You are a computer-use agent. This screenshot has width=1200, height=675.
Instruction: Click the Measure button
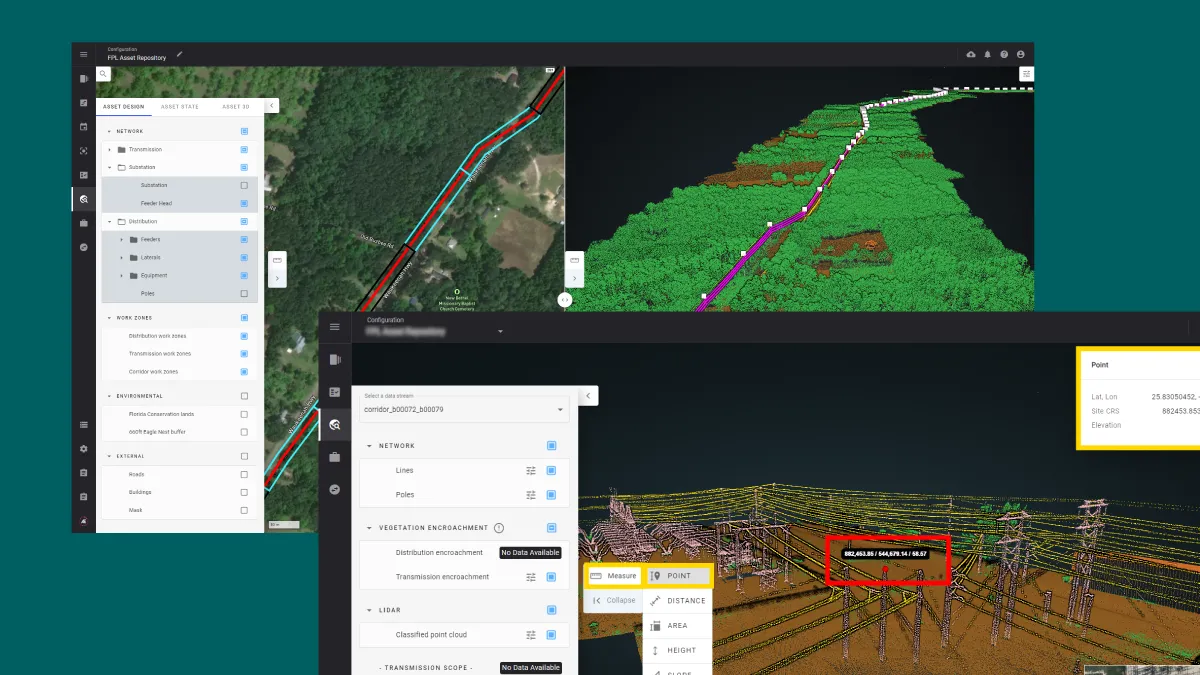point(613,576)
